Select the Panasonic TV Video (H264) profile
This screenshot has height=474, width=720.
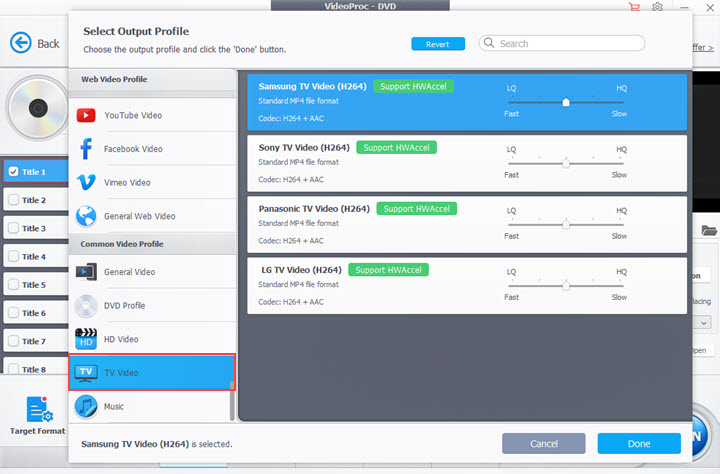(x=467, y=224)
